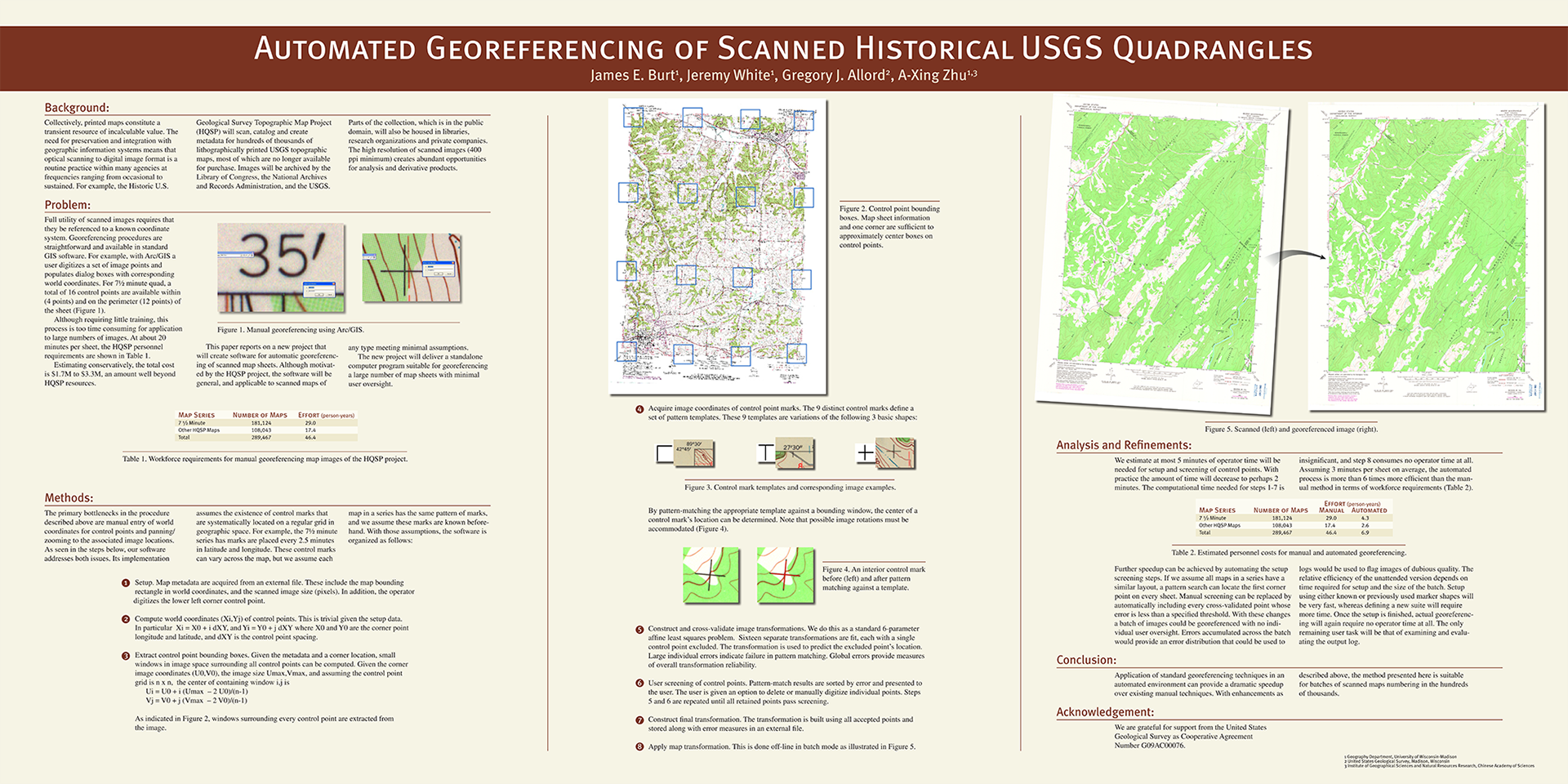The height and width of the screenshot is (784, 1568).
Task: Click the "4.3" automated value in Table 2
Action: (x=1365, y=518)
